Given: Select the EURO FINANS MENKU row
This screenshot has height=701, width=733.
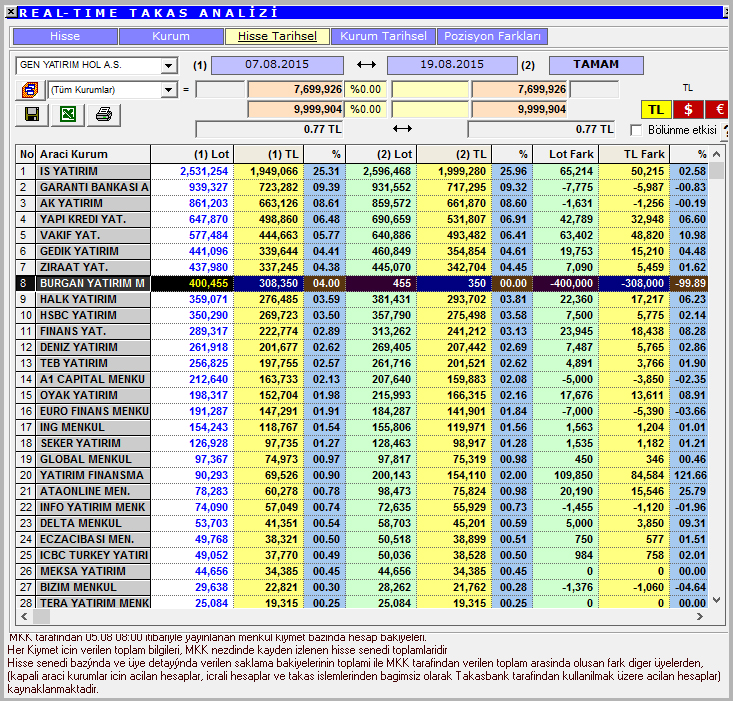Looking at the screenshot, I should coord(362,411).
